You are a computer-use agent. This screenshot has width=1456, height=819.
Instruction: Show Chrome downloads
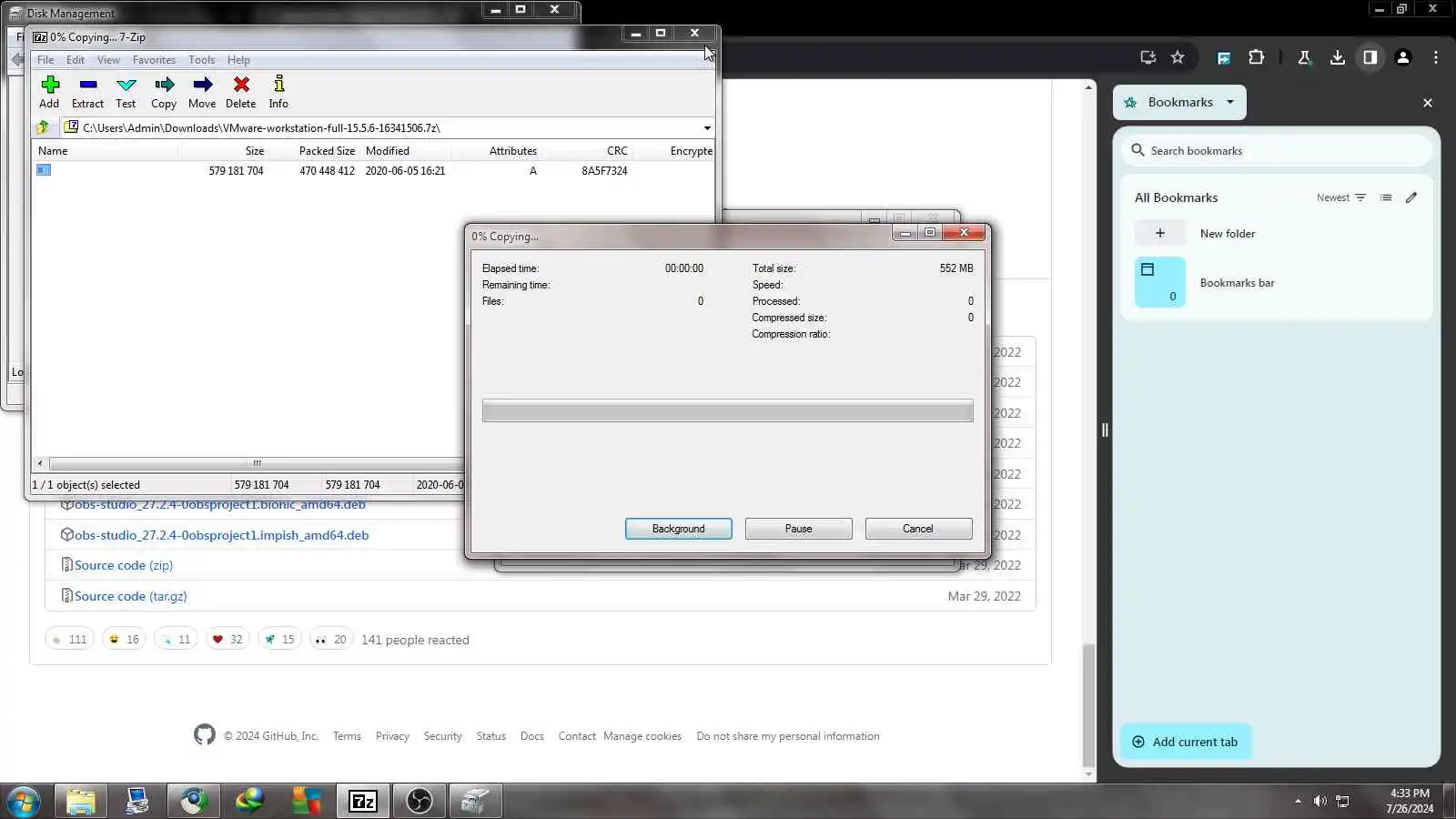[x=1337, y=57]
